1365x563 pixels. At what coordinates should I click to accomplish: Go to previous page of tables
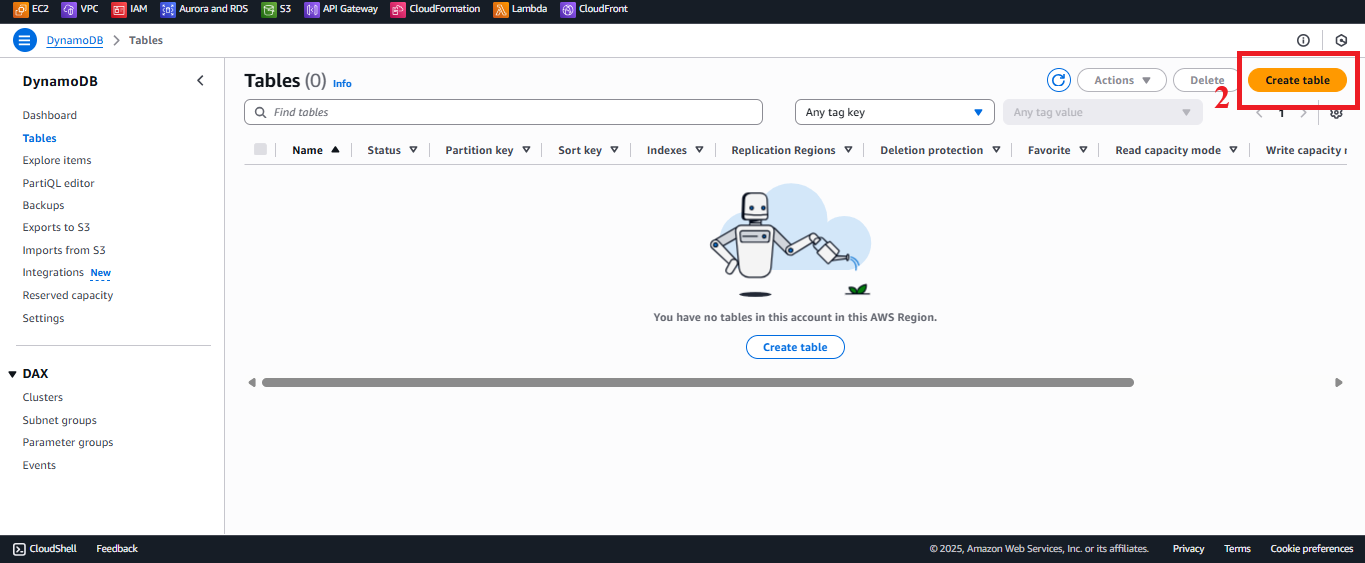click(1260, 113)
